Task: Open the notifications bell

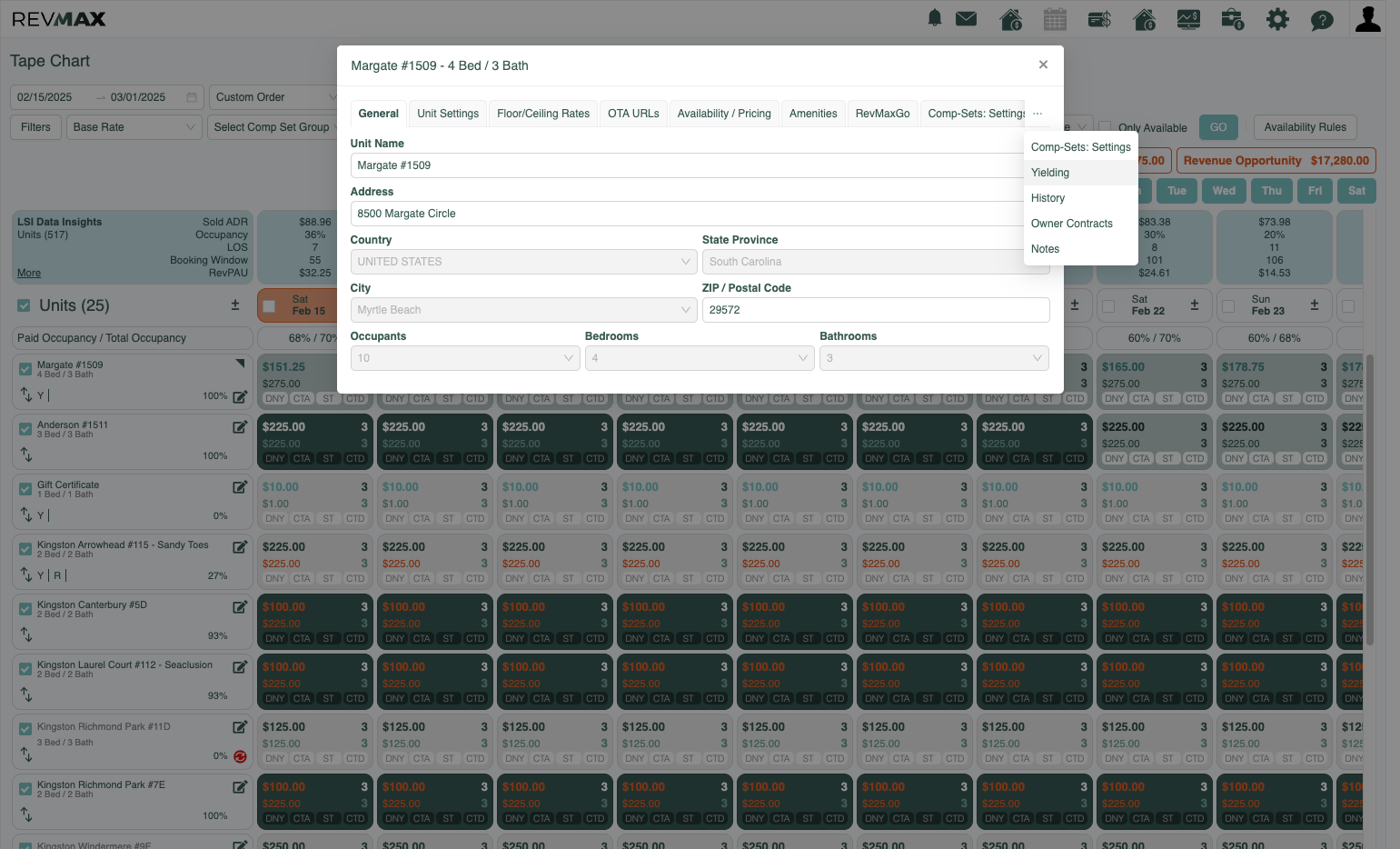Action: [934, 18]
